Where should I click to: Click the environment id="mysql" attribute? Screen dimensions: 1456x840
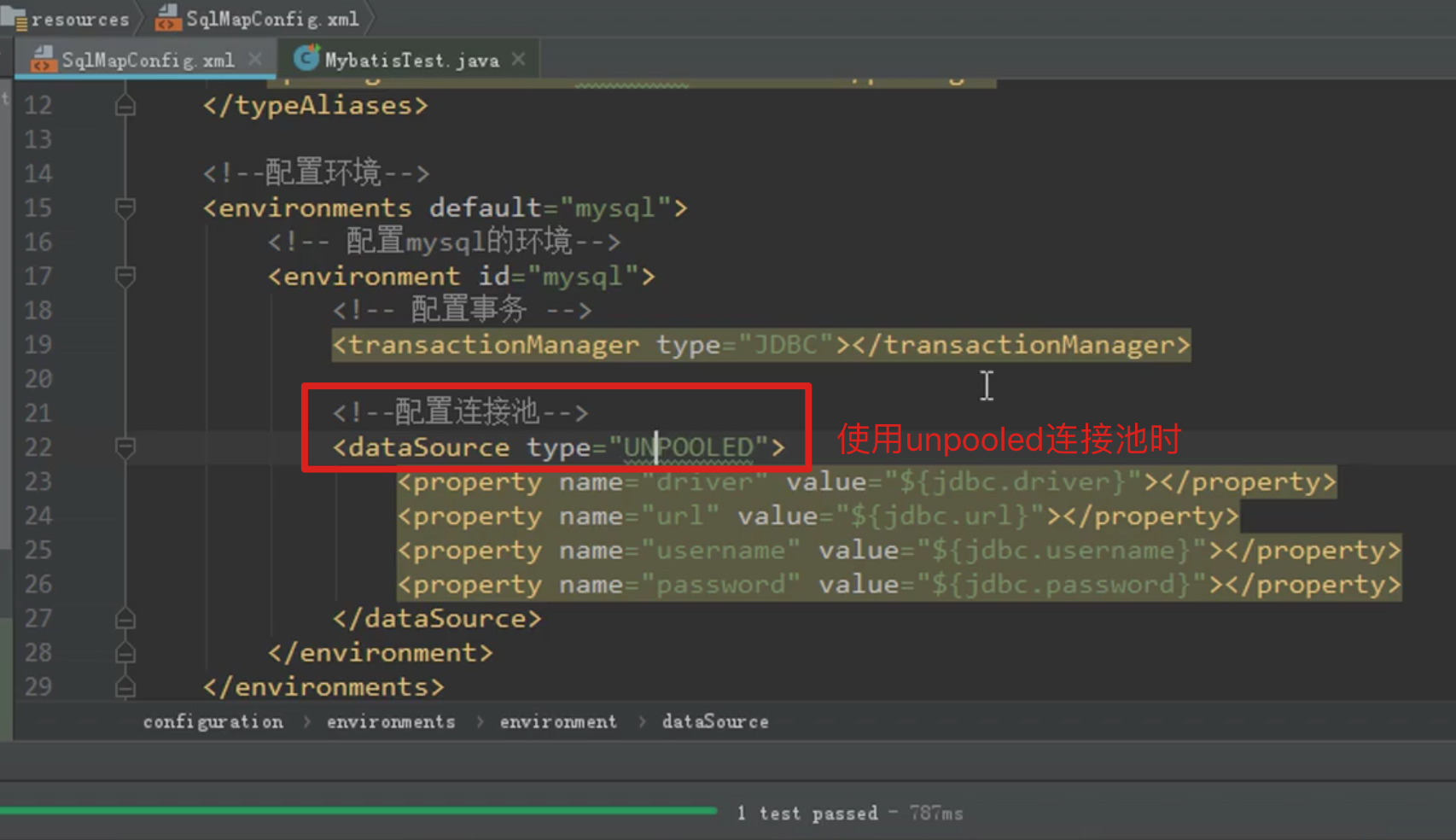558,276
